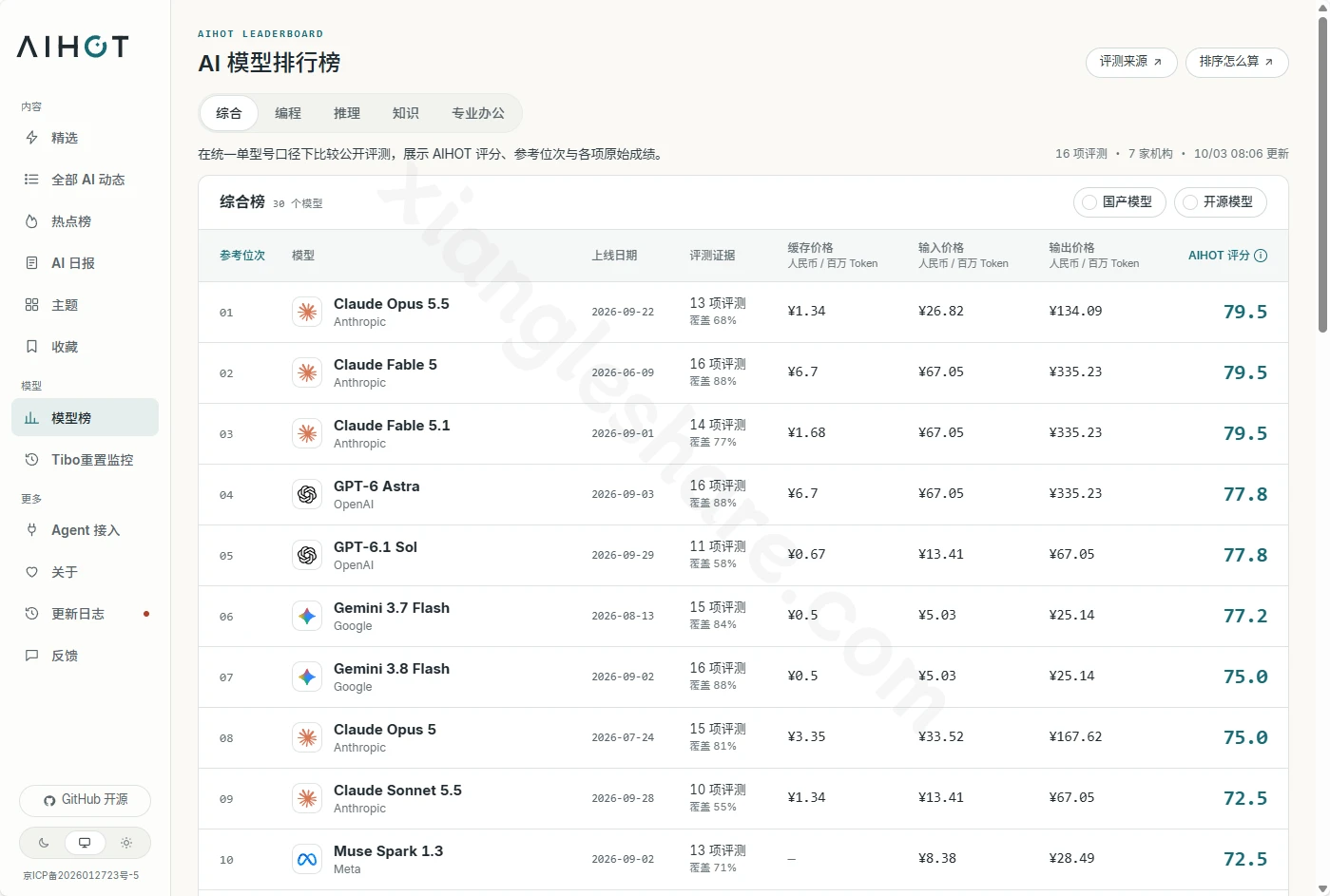This screenshot has height=896, width=1330.
Task: Open the 排序怎么算 link button
Action: tap(1237, 62)
